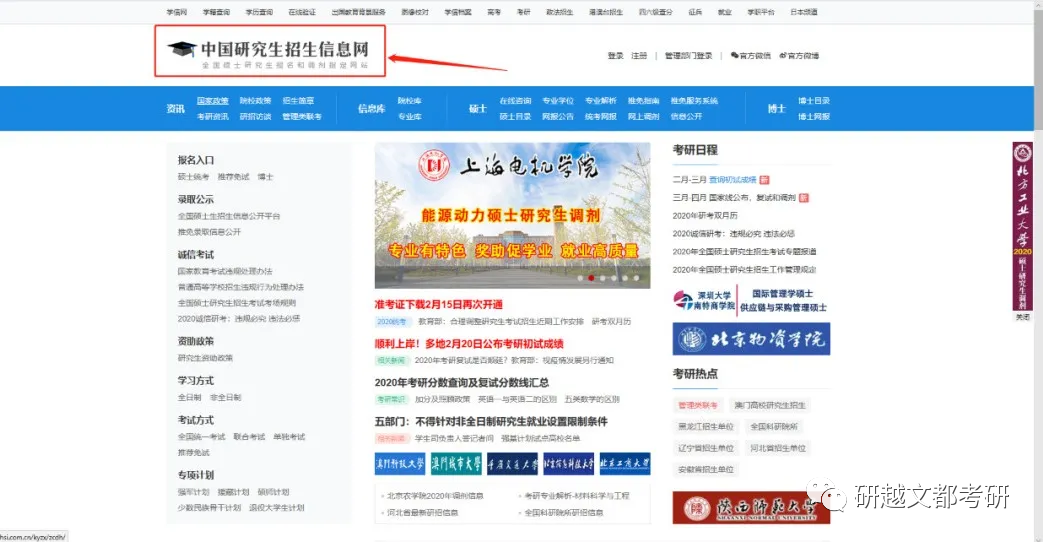Open the 澳门城市大学 logo tile

coord(456,464)
